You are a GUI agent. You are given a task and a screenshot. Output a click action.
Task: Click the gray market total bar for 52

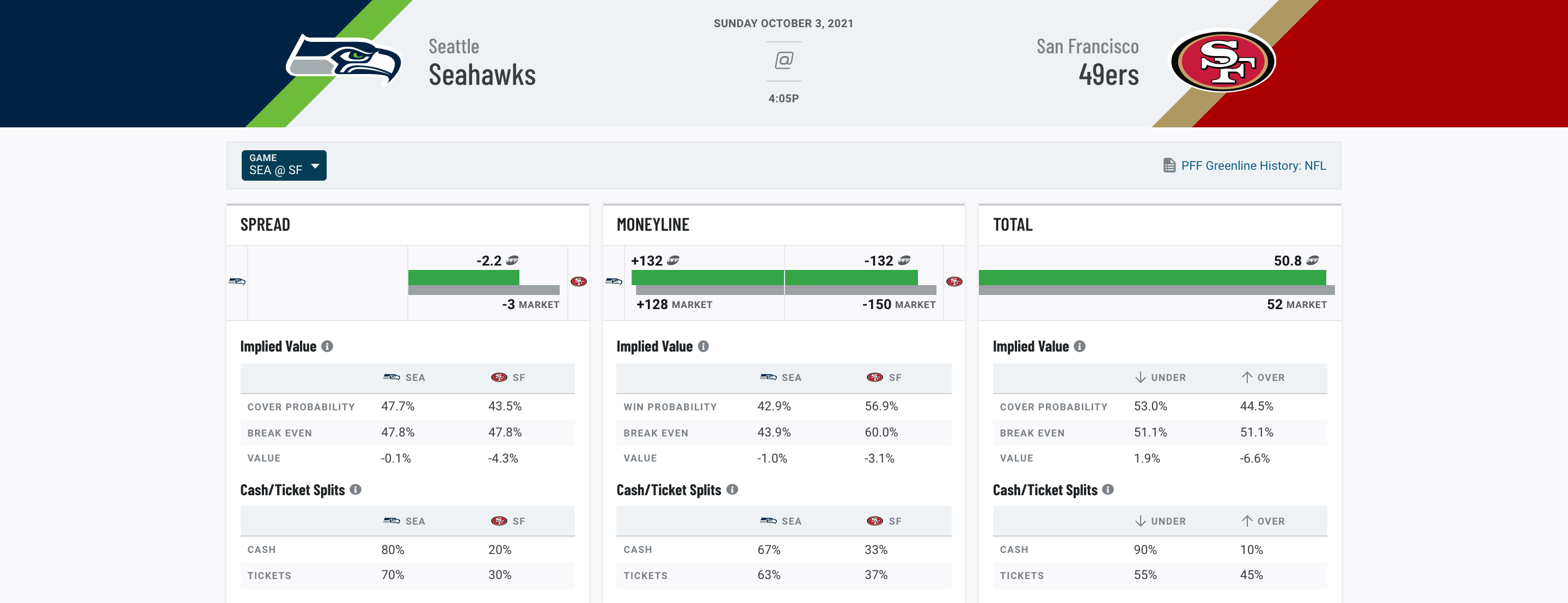tap(1156, 290)
